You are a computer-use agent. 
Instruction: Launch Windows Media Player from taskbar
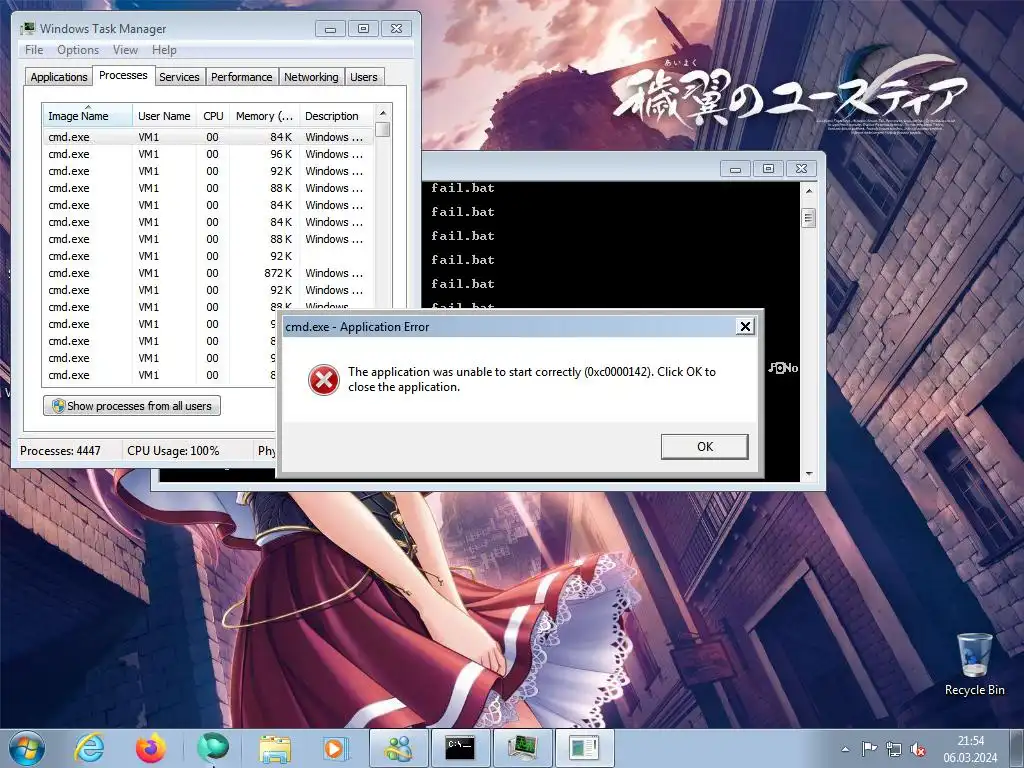pos(336,748)
